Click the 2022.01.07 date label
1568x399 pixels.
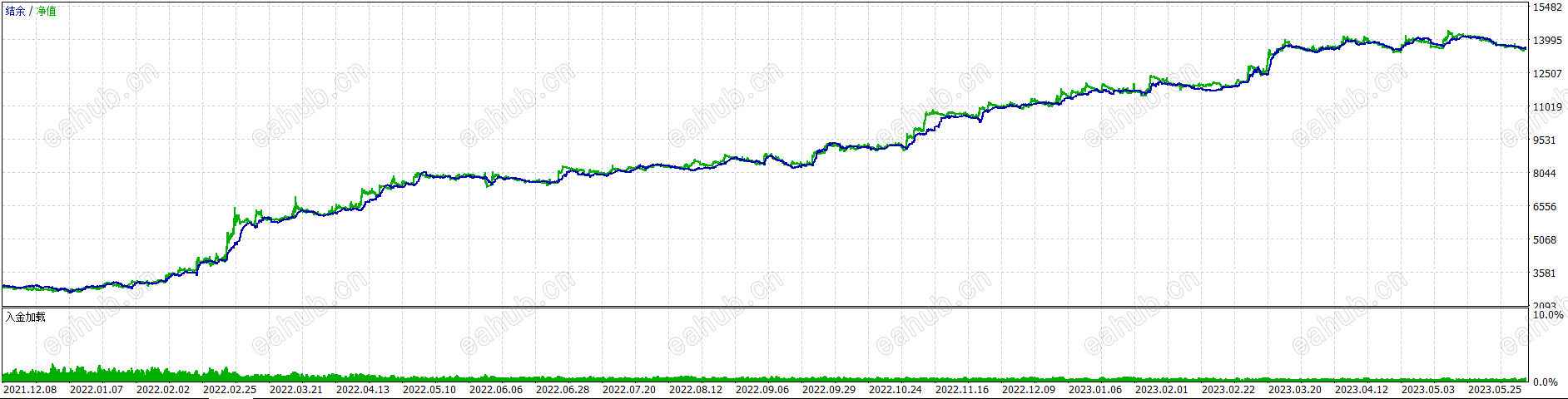(x=97, y=390)
